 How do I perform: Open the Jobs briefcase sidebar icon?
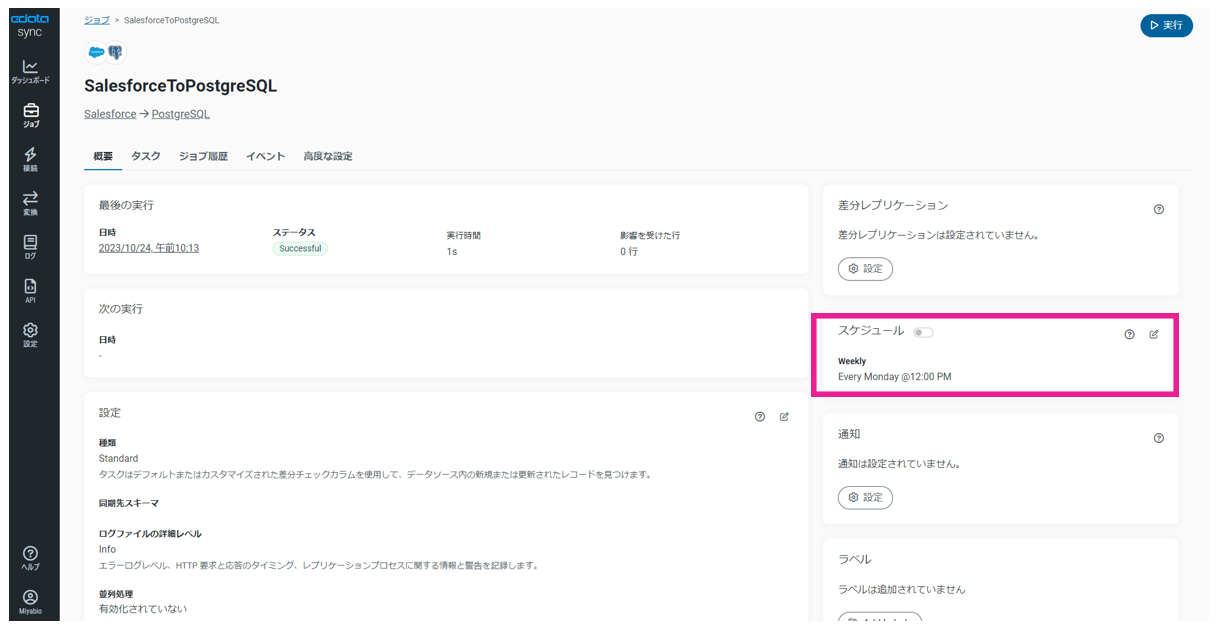click(30, 115)
